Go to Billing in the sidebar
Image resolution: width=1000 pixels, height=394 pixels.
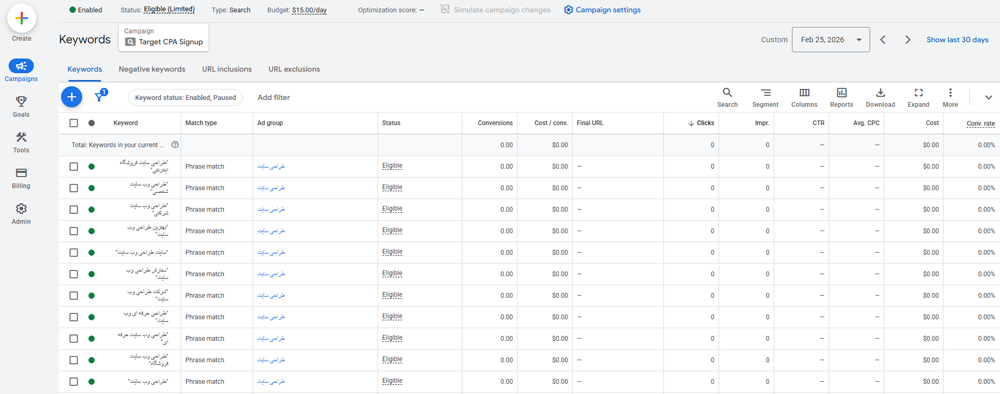pos(21,178)
